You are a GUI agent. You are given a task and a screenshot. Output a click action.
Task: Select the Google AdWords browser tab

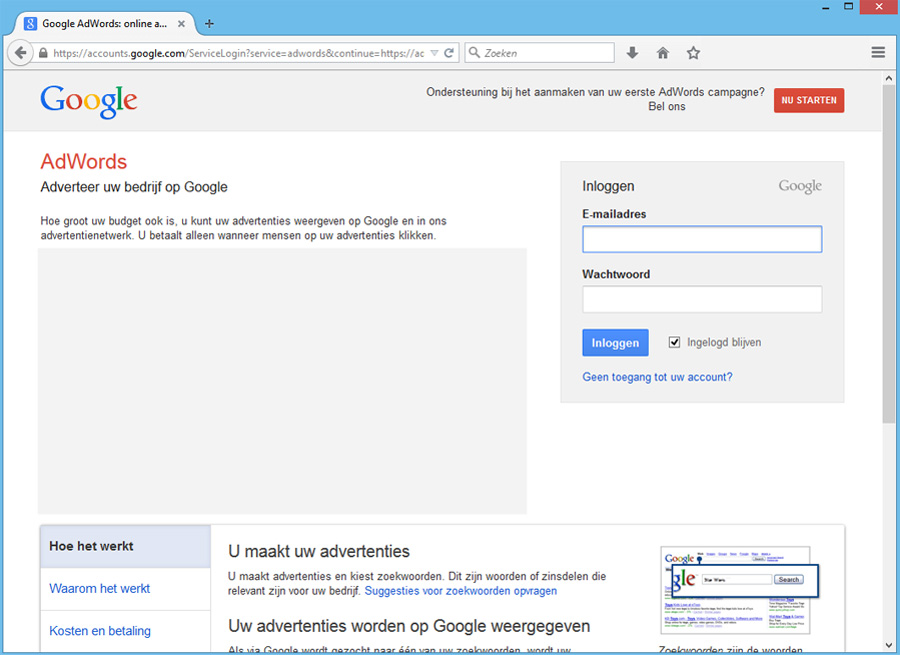pos(104,24)
